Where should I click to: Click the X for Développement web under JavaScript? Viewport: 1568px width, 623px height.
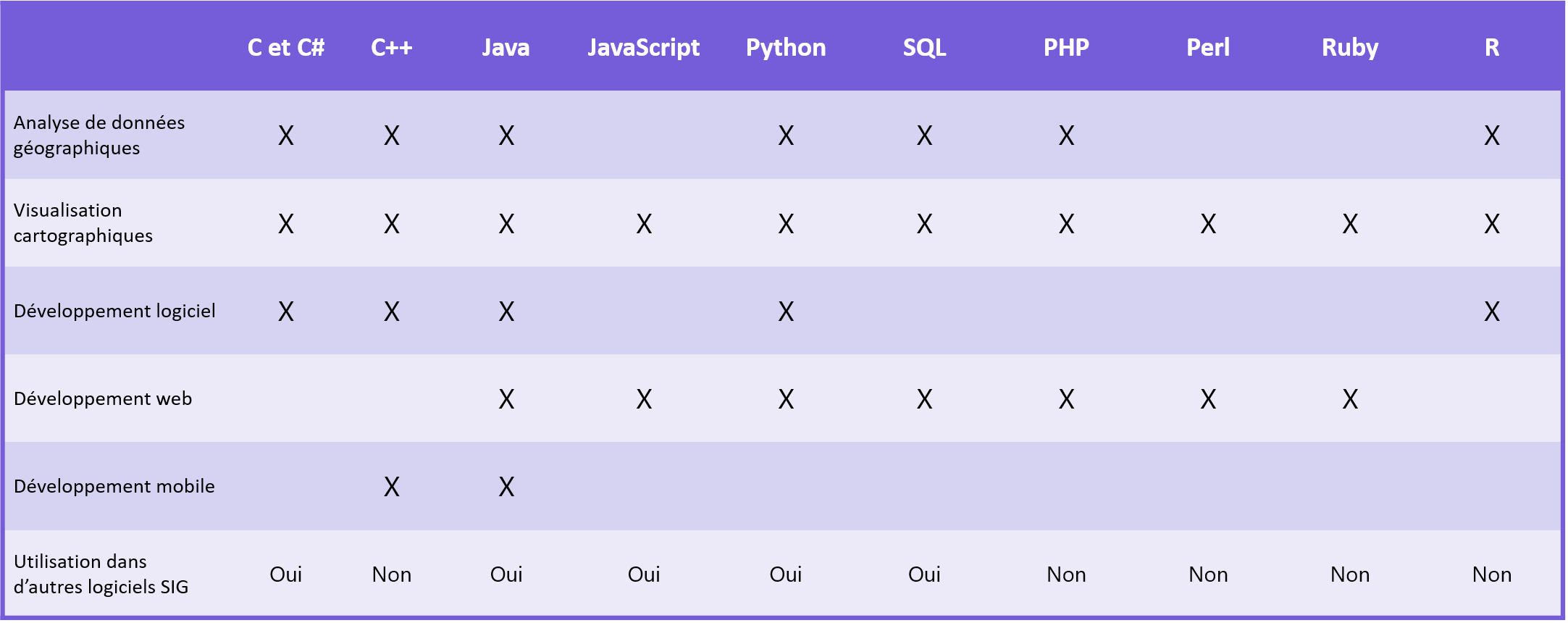tap(644, 399)
